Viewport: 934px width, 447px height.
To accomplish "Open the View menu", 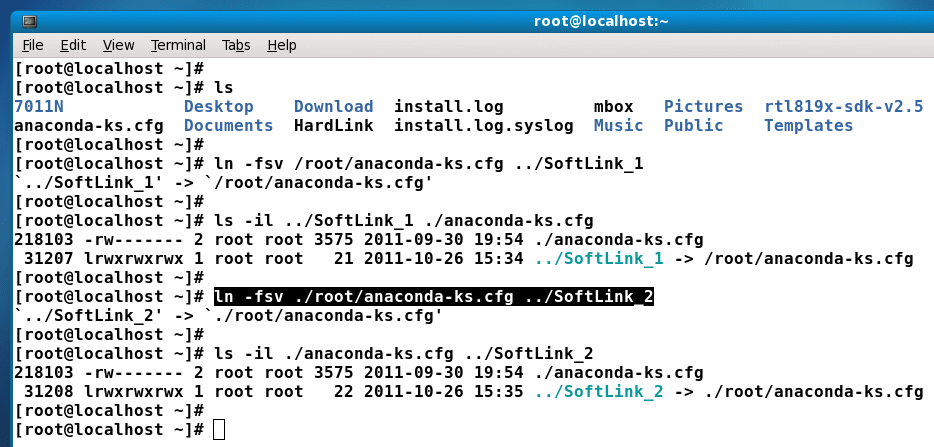I will [119, 45].
